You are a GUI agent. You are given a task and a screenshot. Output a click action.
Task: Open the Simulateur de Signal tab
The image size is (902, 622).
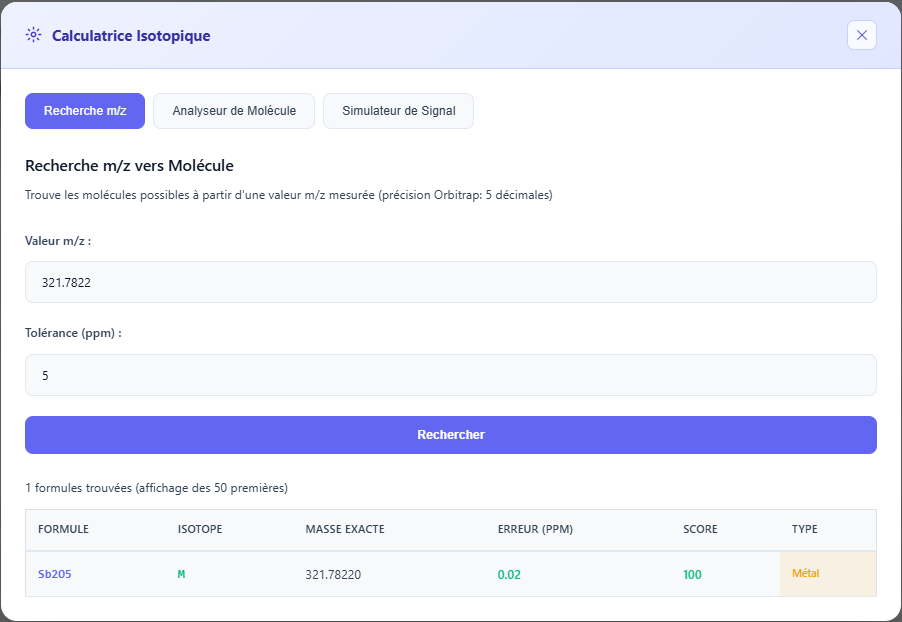(398, 111)
